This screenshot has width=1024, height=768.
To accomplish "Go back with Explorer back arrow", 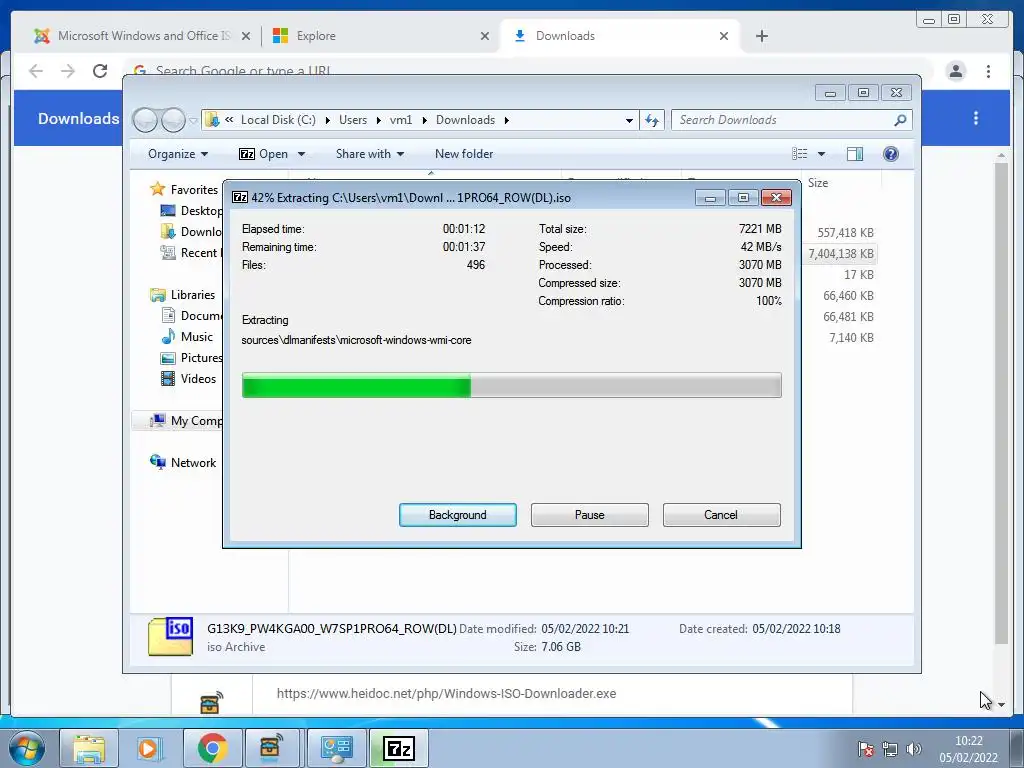I will 145,120.
